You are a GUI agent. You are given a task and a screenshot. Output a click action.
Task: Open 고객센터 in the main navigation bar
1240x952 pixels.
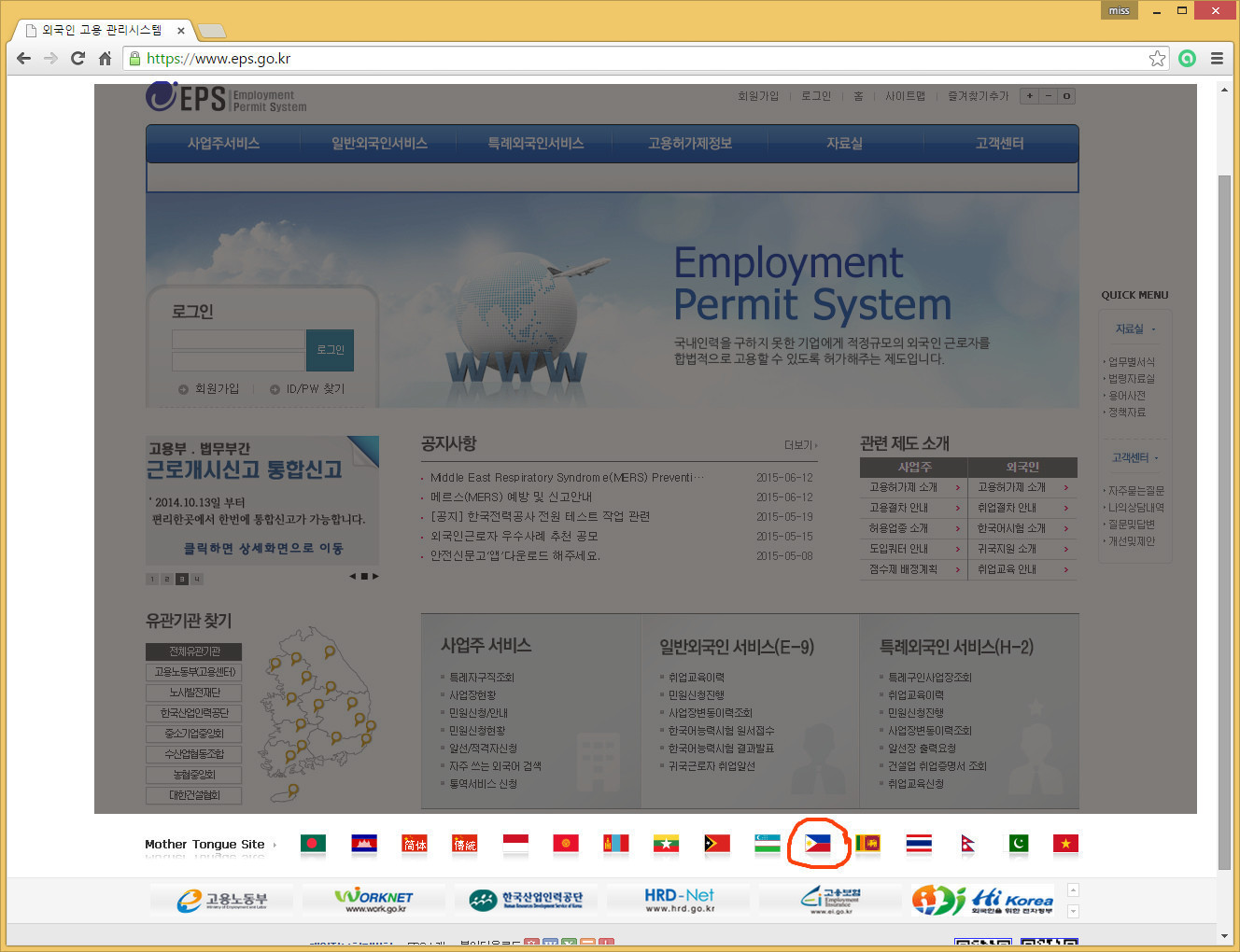point(999,143)
